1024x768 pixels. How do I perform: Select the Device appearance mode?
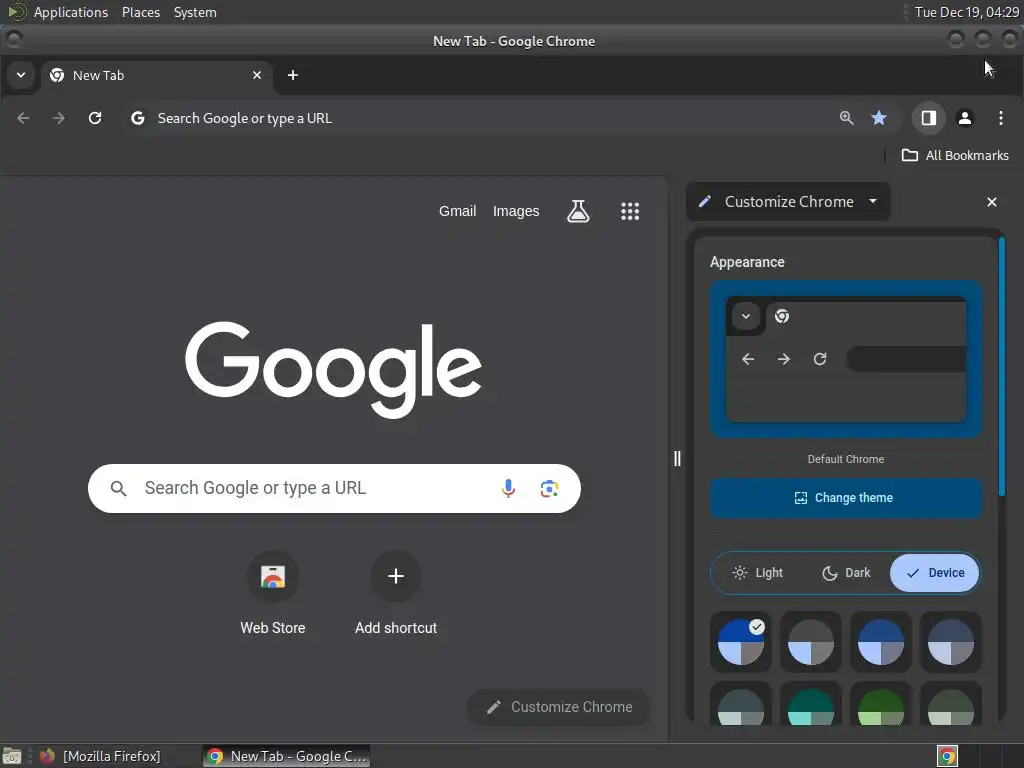(x=935, y=573)
